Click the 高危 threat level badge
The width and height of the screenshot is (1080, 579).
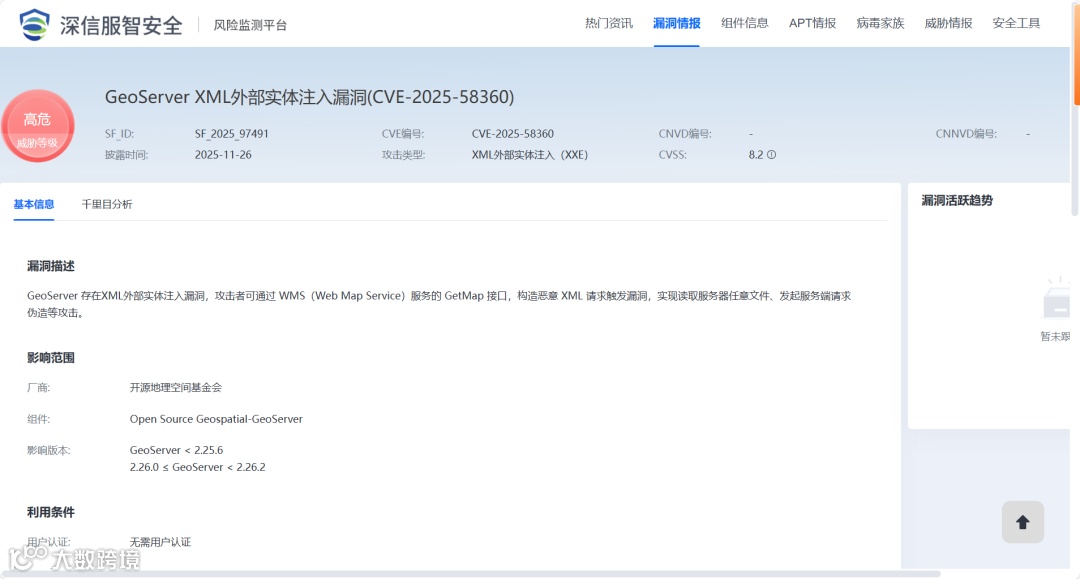point(38,126)
